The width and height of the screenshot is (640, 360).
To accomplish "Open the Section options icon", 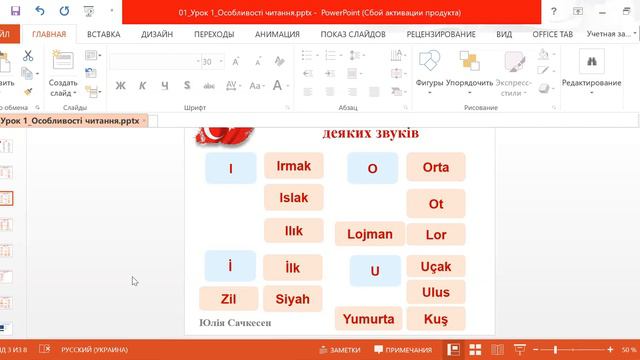I will [93, 92].
